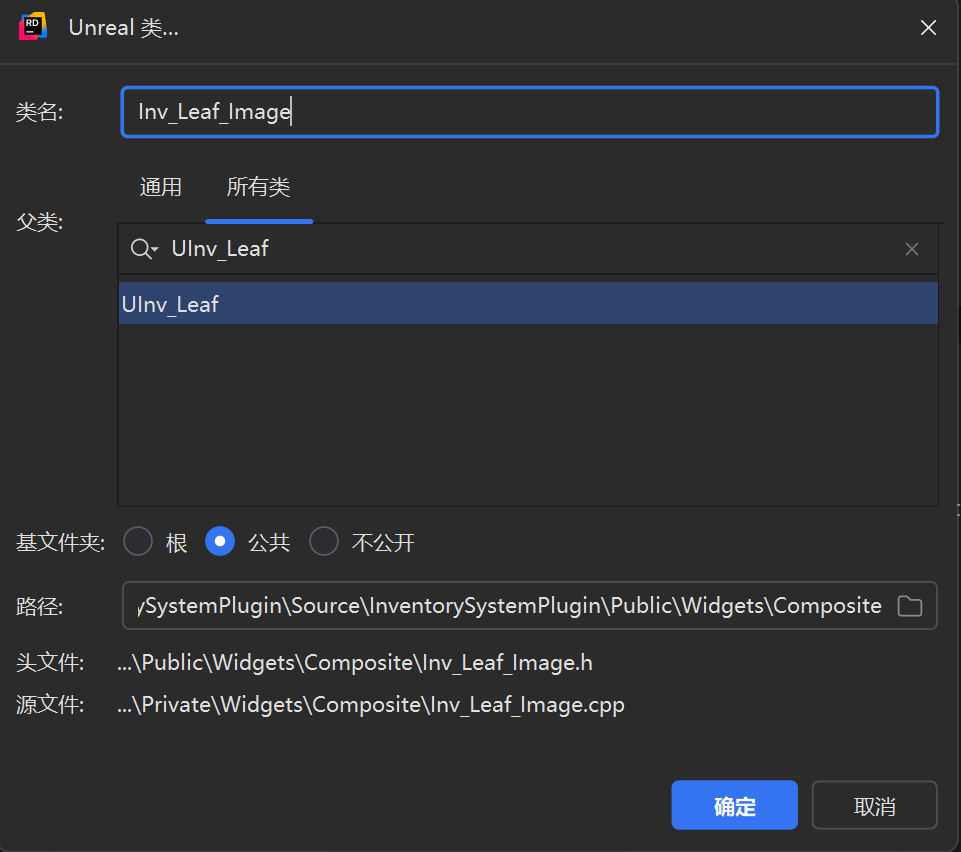
Task: Select the 不公开 base folder radio
Action: pyautogui.click(x=324, y=541)
